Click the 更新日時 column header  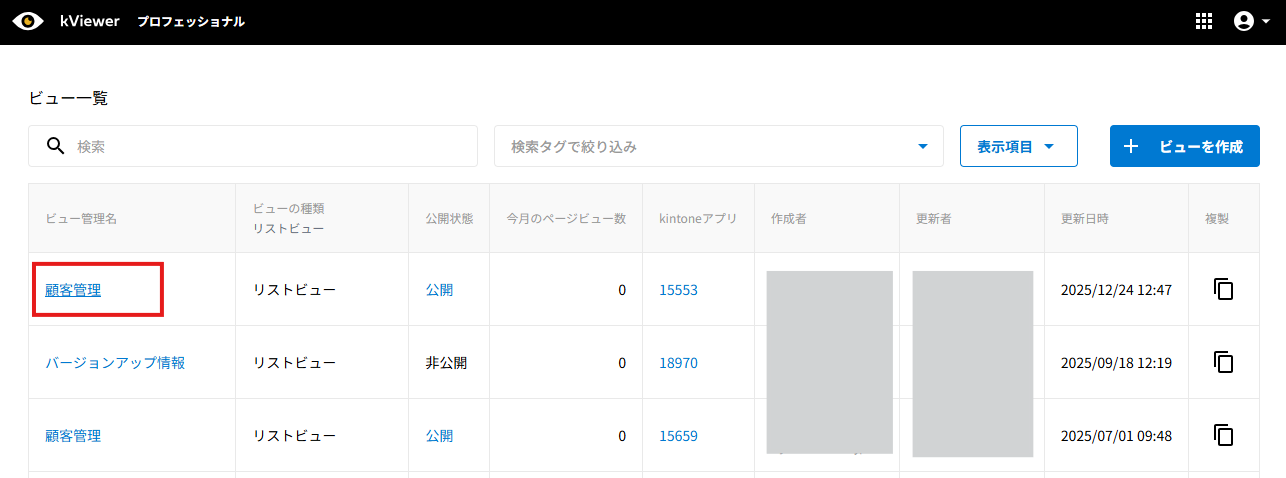1084,218
